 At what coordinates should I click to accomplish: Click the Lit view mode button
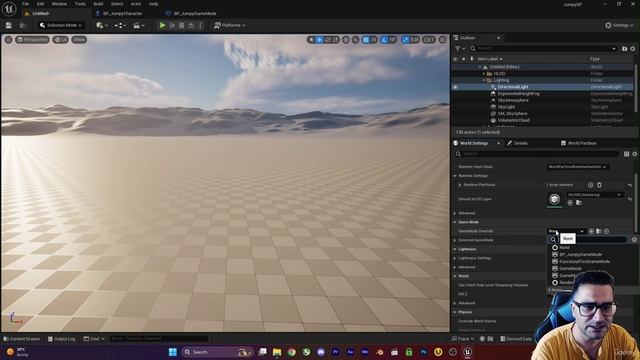(60, 40)
